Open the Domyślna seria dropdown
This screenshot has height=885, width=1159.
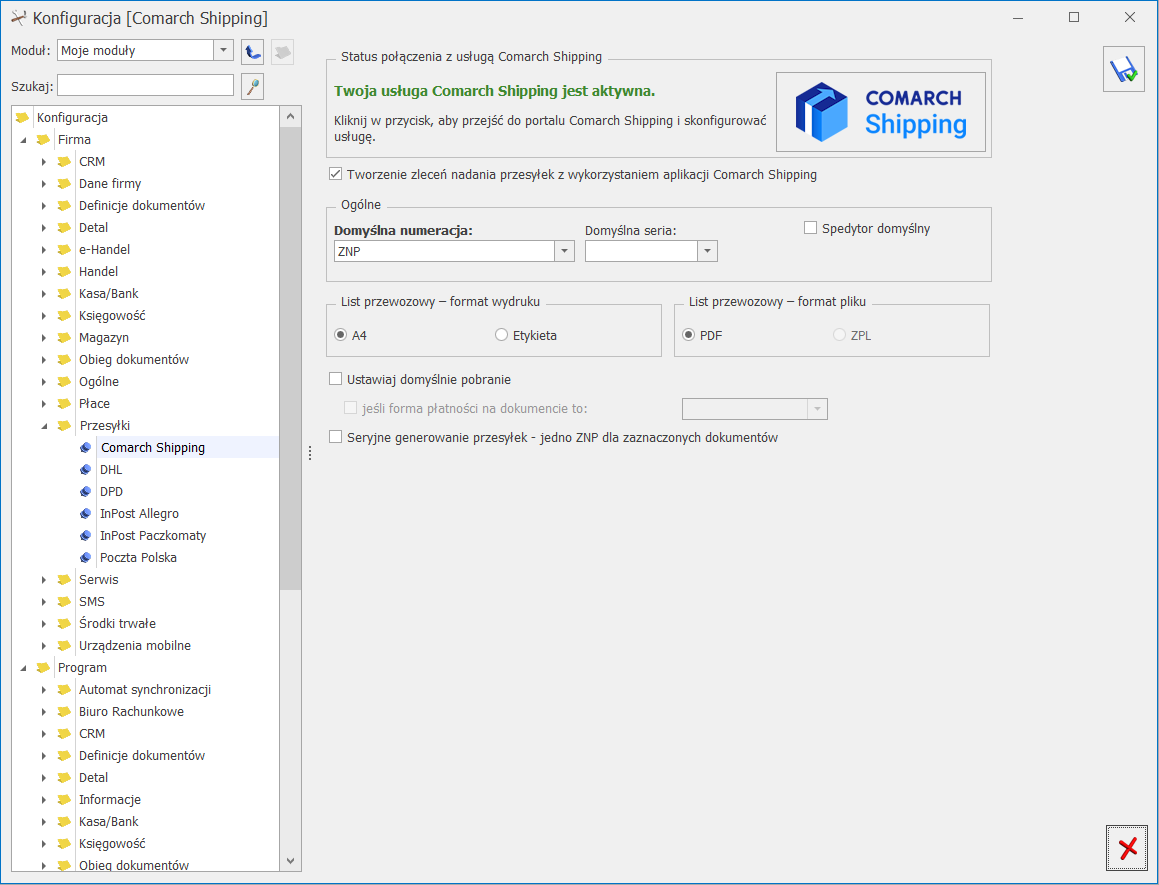707,251
